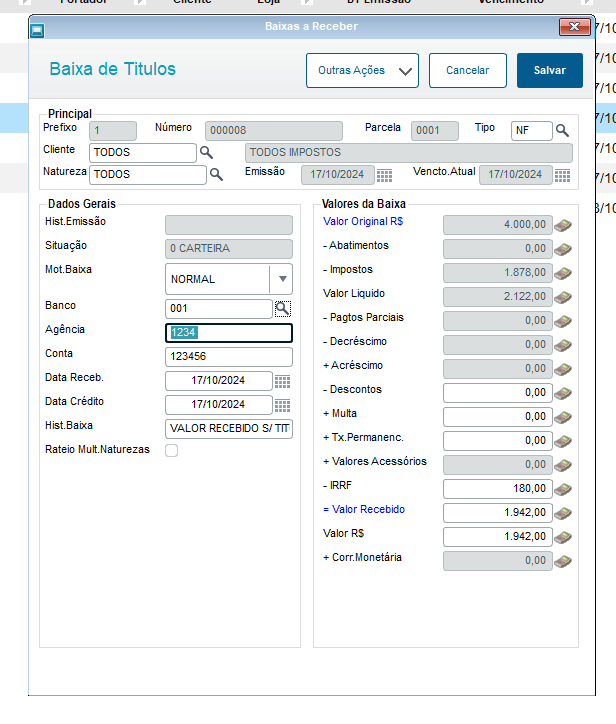616x724 pixels.
Task: Click the Data Receb. date field
Action: pos(218,381)
